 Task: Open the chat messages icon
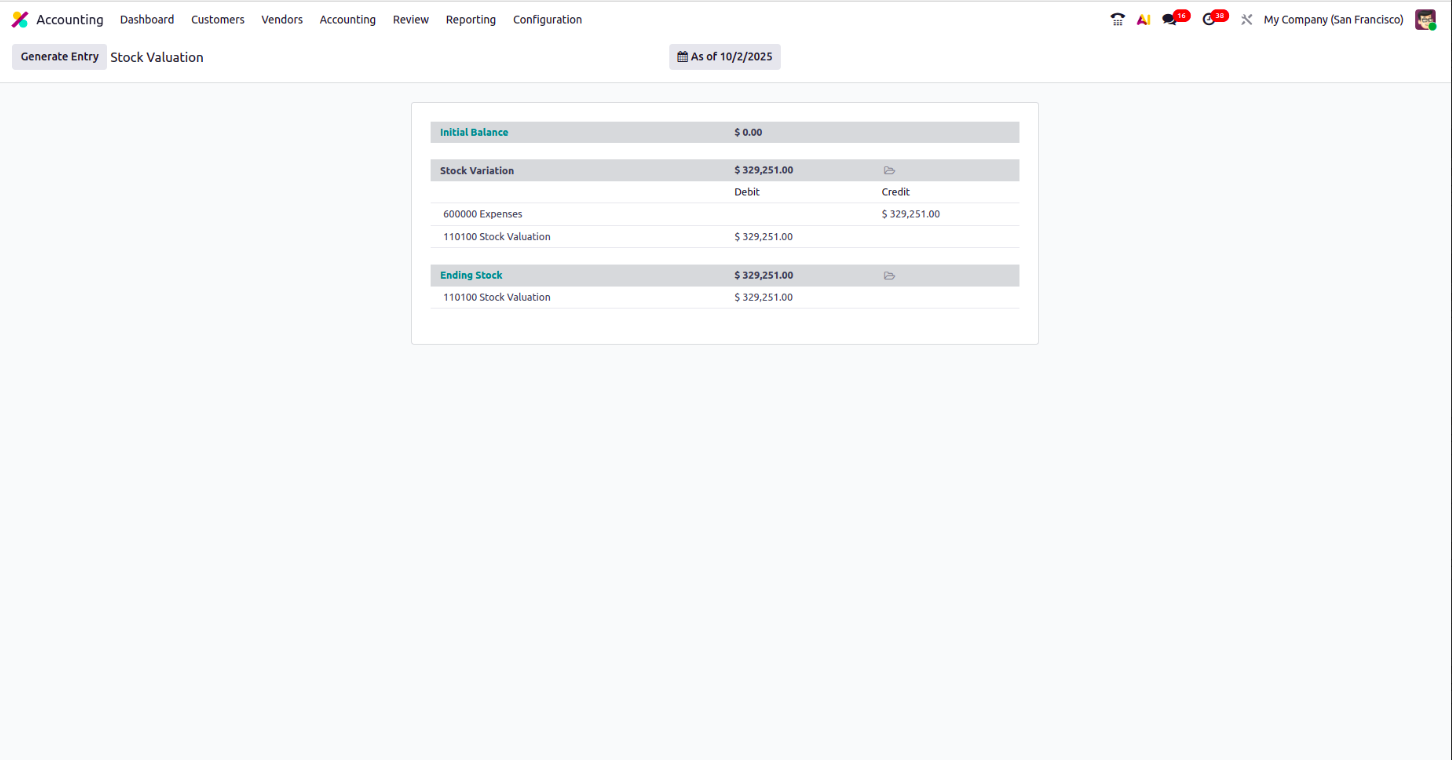[1170, 20]
